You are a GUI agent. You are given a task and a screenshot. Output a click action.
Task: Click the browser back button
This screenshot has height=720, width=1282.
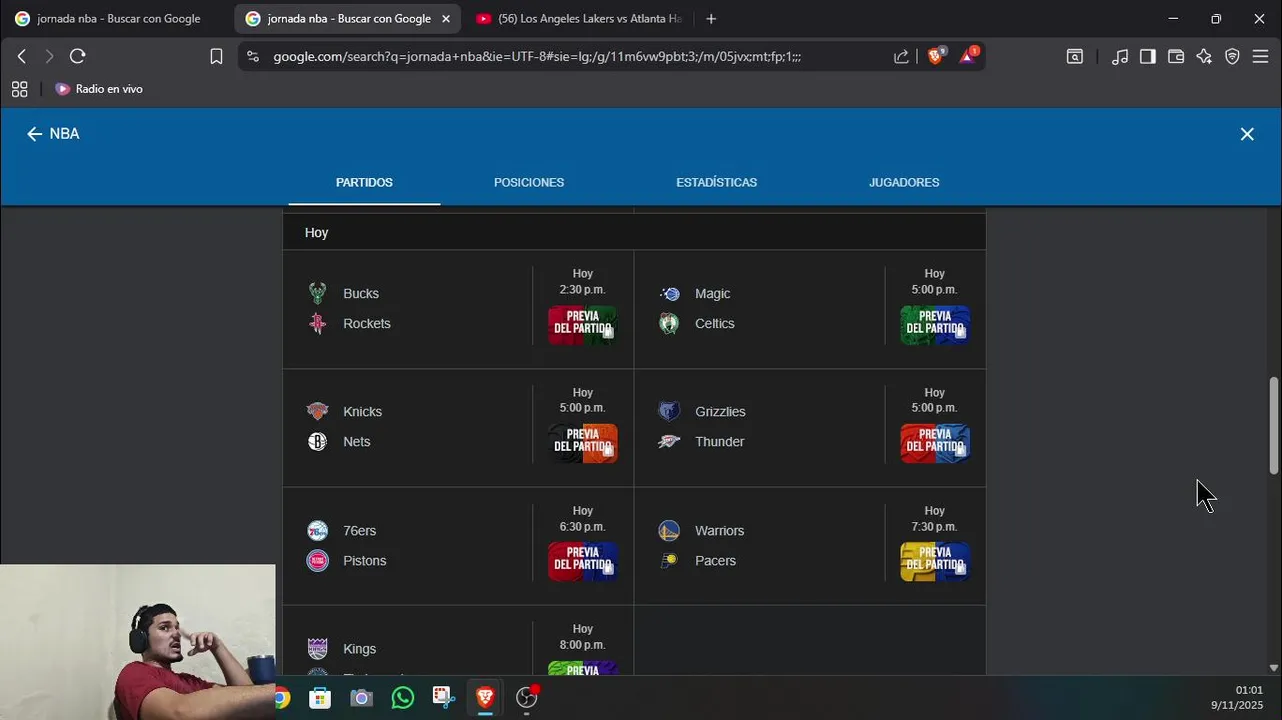[22, 56]
